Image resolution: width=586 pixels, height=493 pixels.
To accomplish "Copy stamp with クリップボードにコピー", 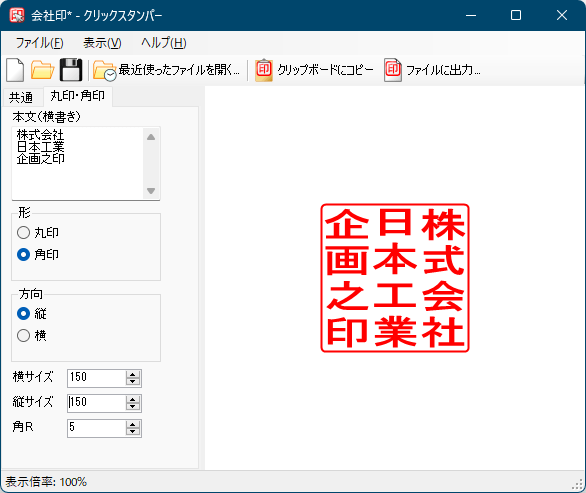I will 314,70.
